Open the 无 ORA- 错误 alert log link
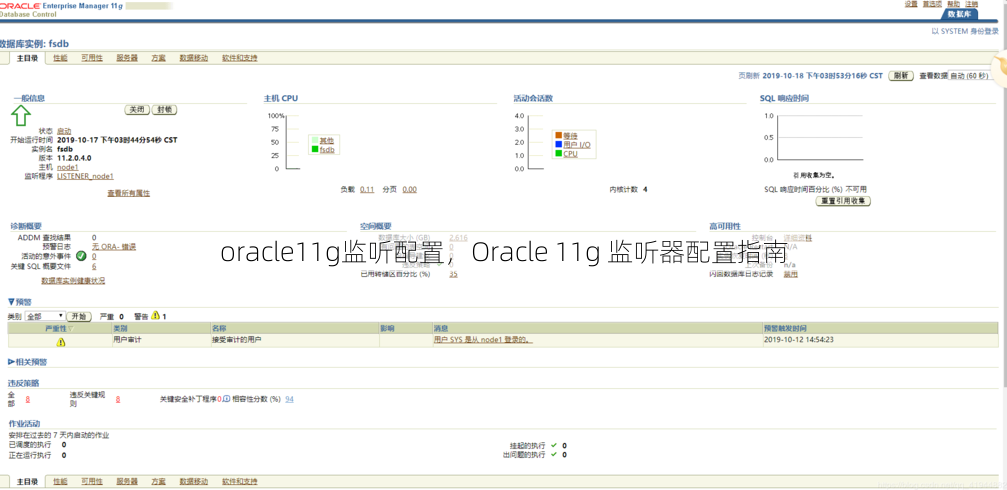Screen dimensions: 1007x490 114,247
